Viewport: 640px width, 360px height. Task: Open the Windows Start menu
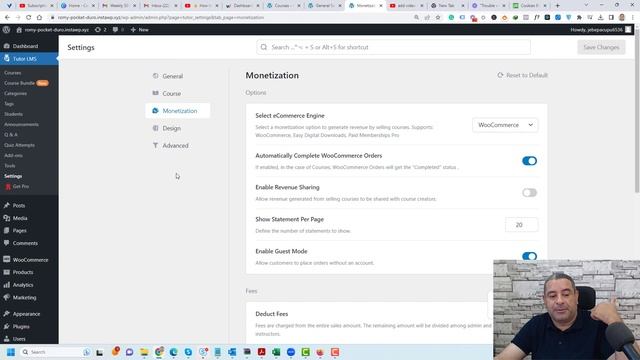[x=11, y=352]
